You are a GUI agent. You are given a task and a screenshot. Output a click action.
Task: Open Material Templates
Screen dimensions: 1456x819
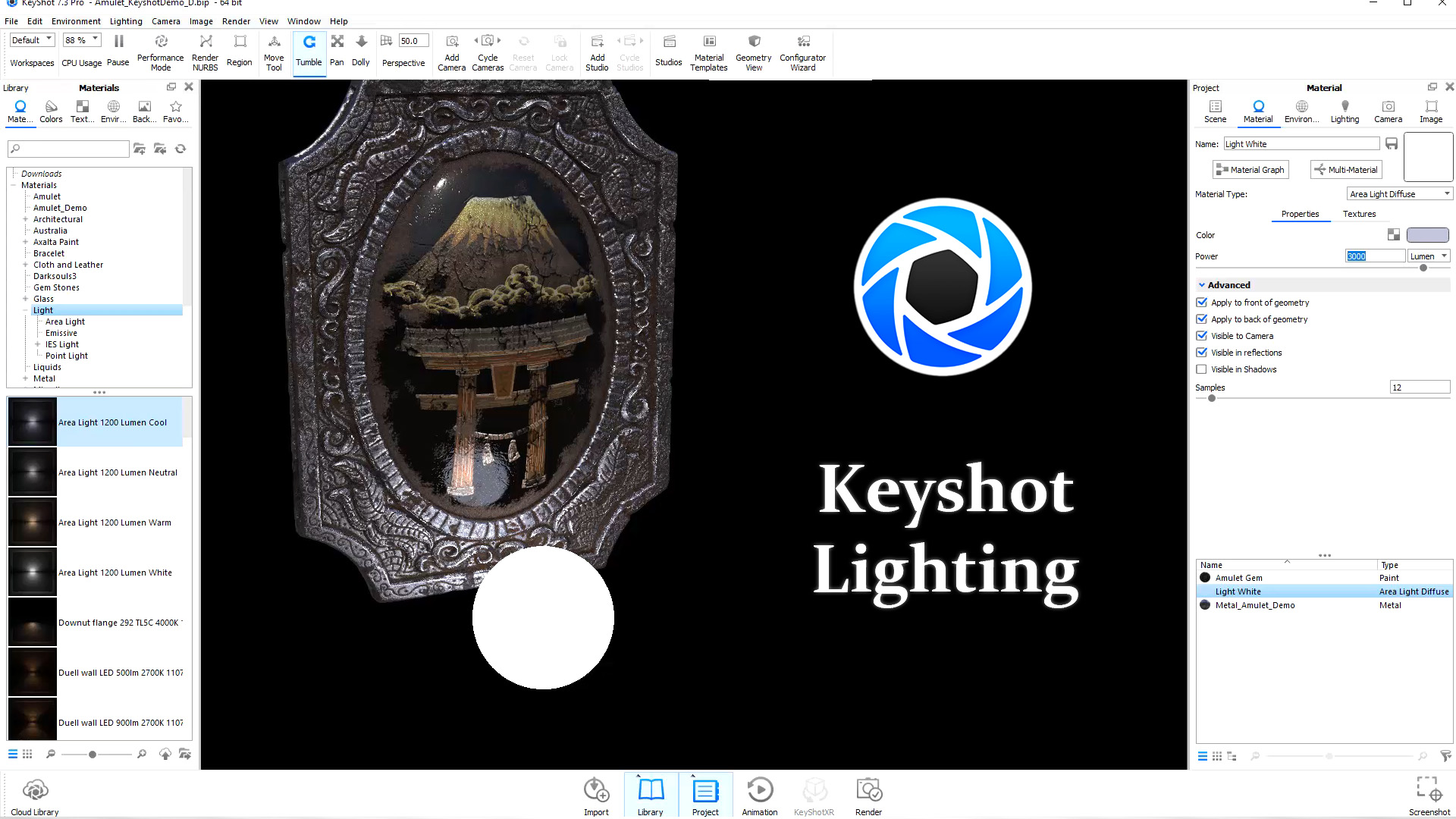point(709,52)
